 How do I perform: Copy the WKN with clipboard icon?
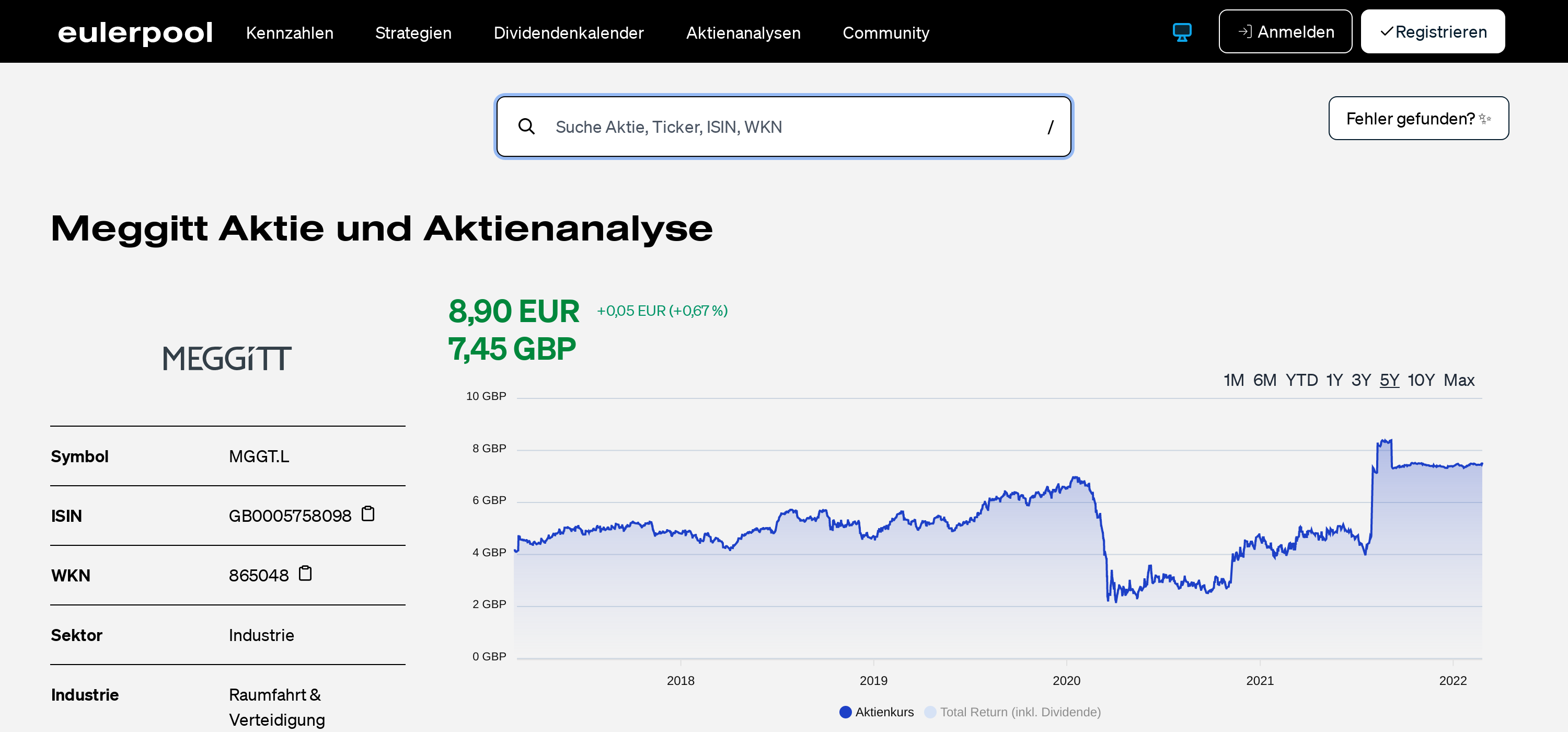(305, 574)
